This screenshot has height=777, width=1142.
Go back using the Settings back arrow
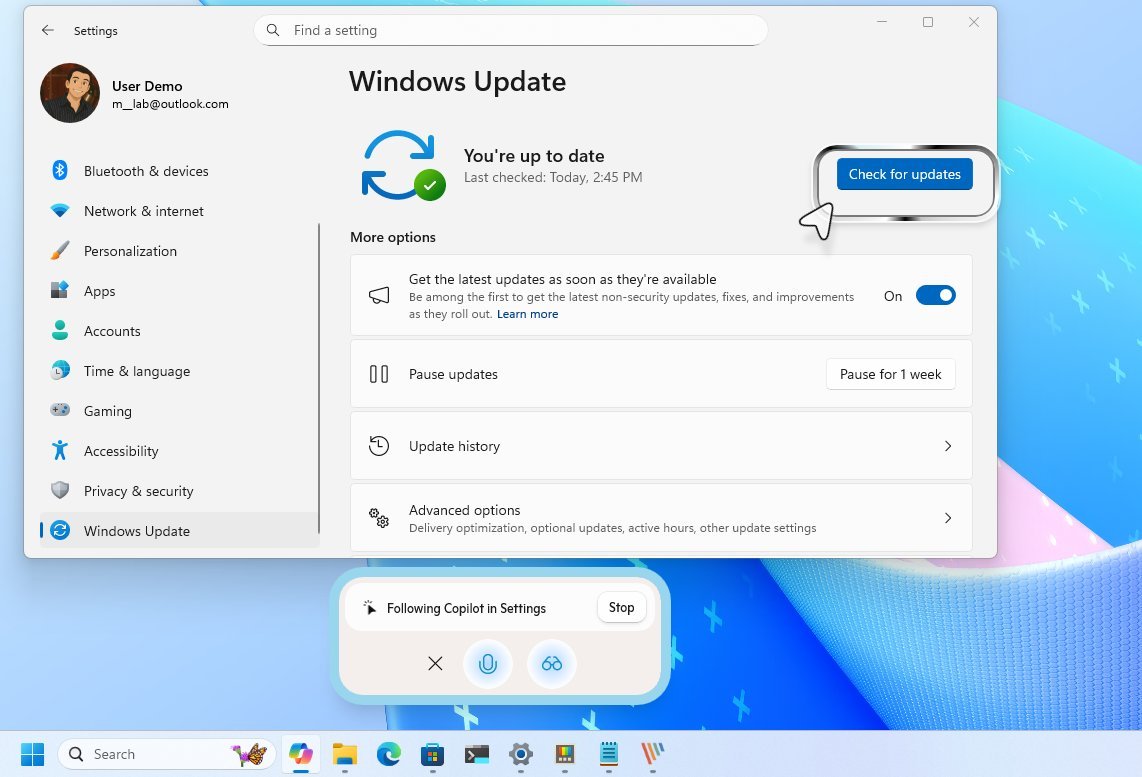[48, 31]
